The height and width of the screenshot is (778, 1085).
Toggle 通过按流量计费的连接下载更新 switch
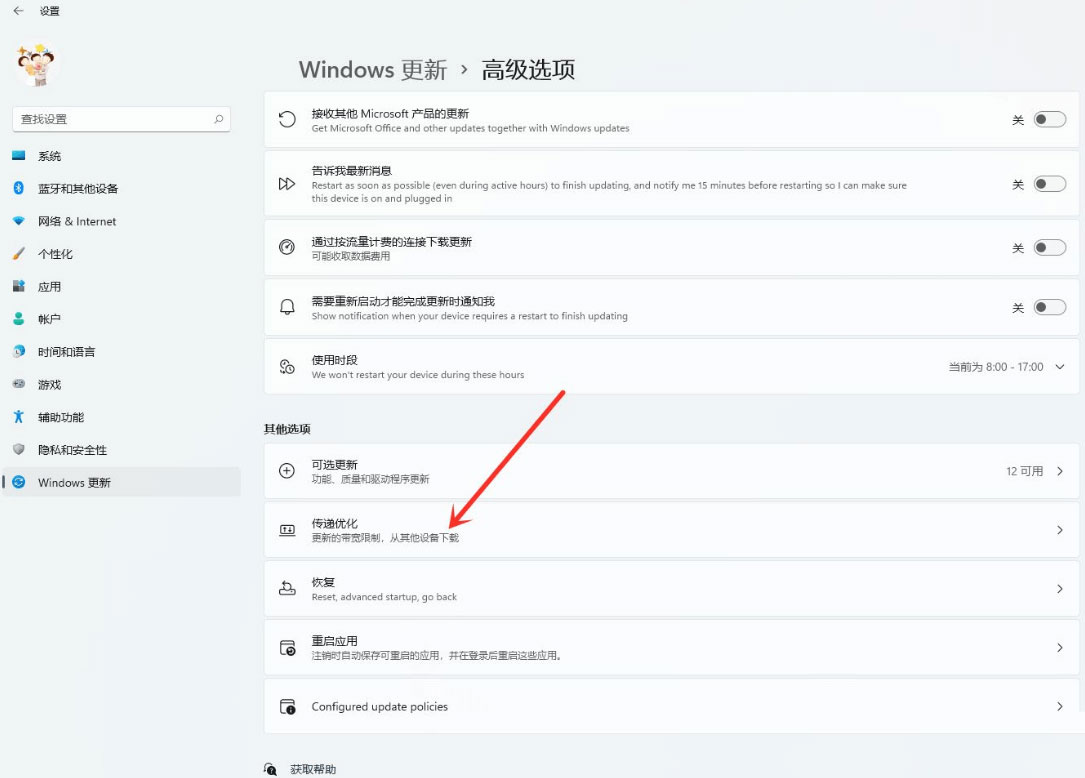1049,248
